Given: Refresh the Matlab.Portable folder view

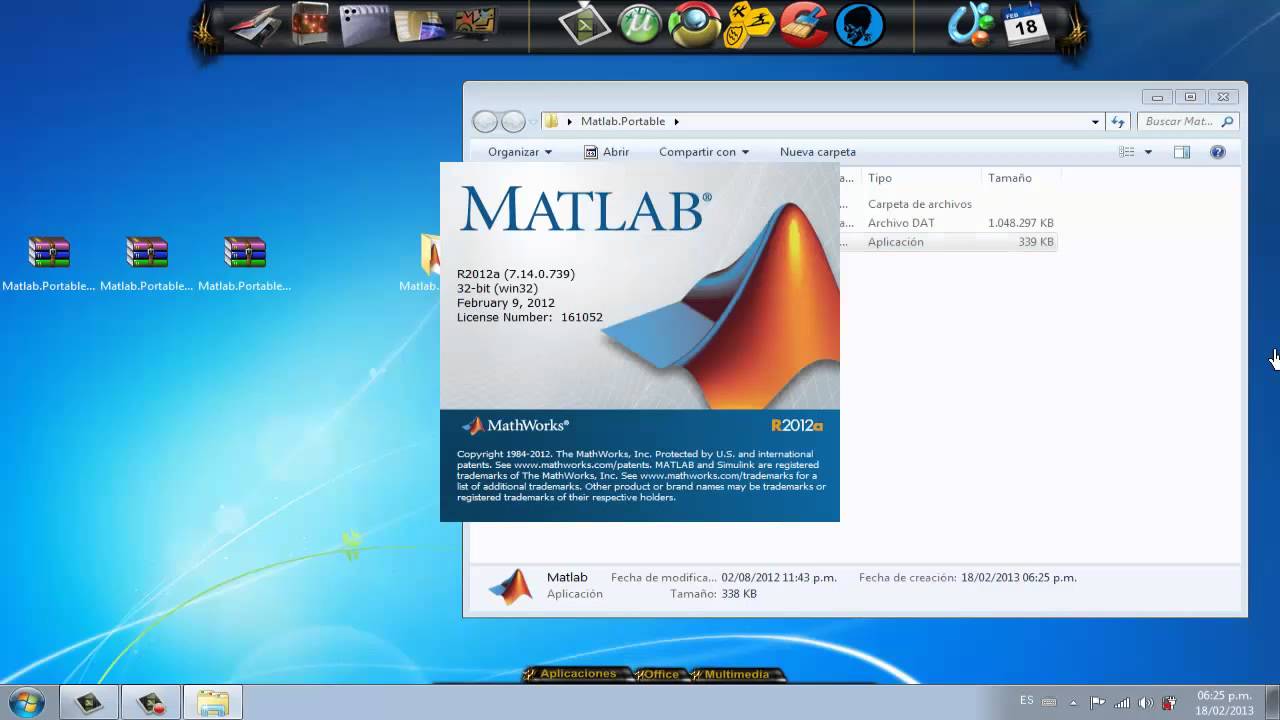Looking at the screenshot, I should [1118, 121].
